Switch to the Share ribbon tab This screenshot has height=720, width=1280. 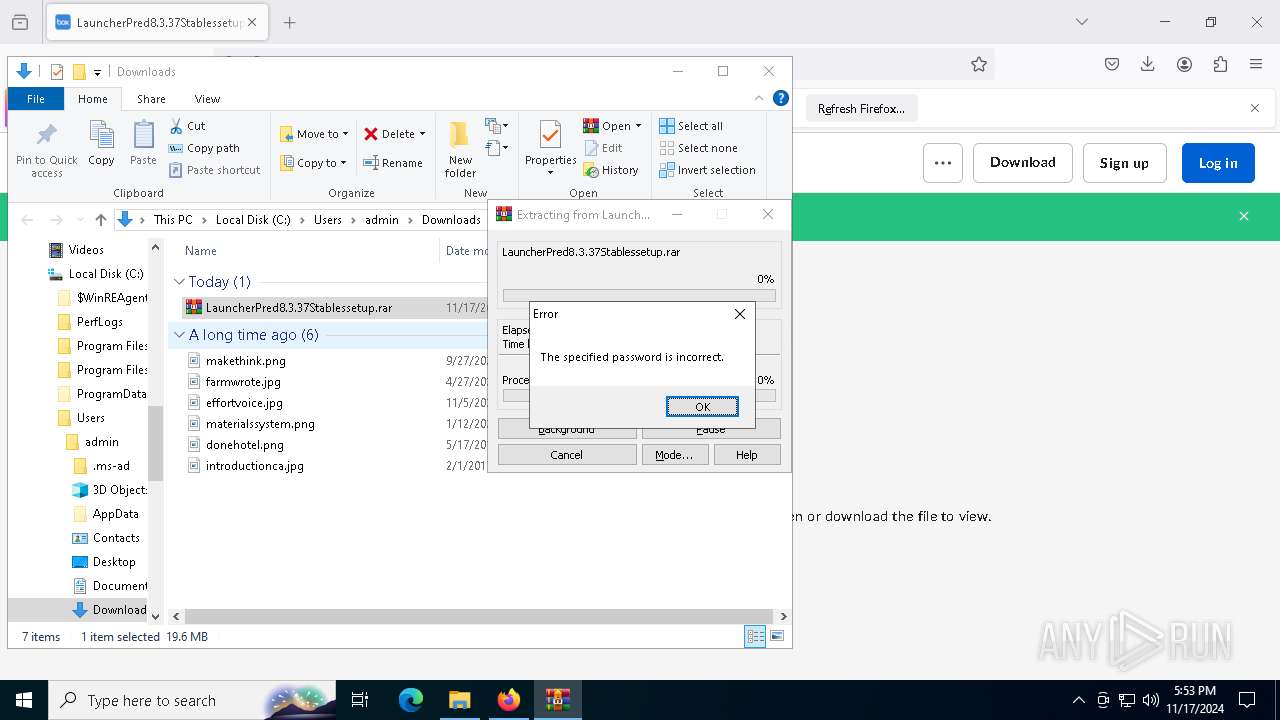pyautogui.click(x=151, y=99)
